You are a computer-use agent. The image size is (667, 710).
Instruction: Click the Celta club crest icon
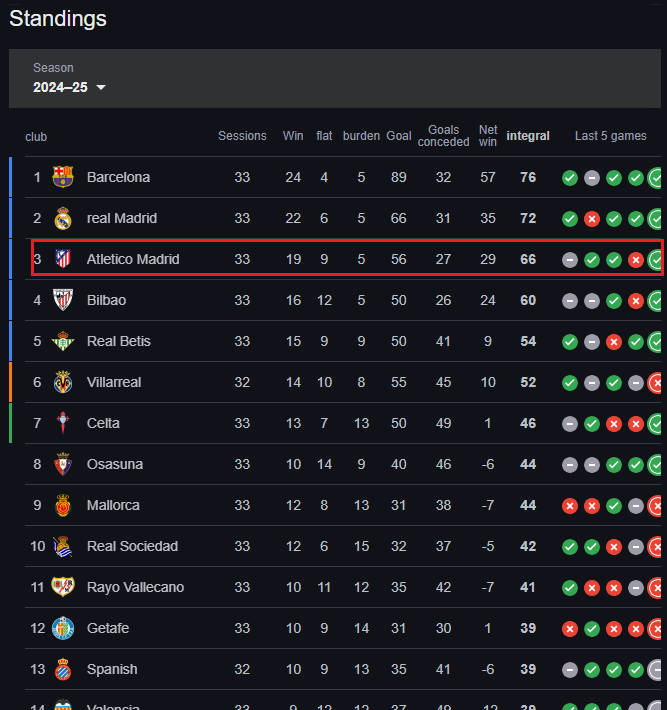(62, 422)
